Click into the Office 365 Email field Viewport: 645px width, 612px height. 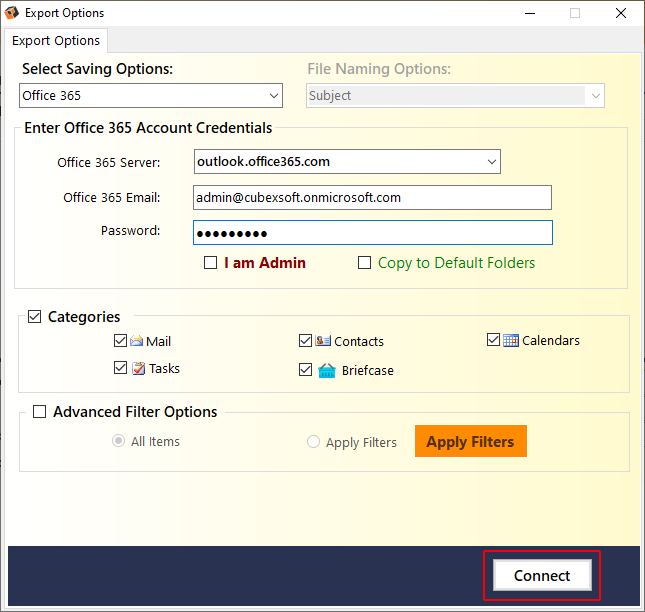click(371, 198)
